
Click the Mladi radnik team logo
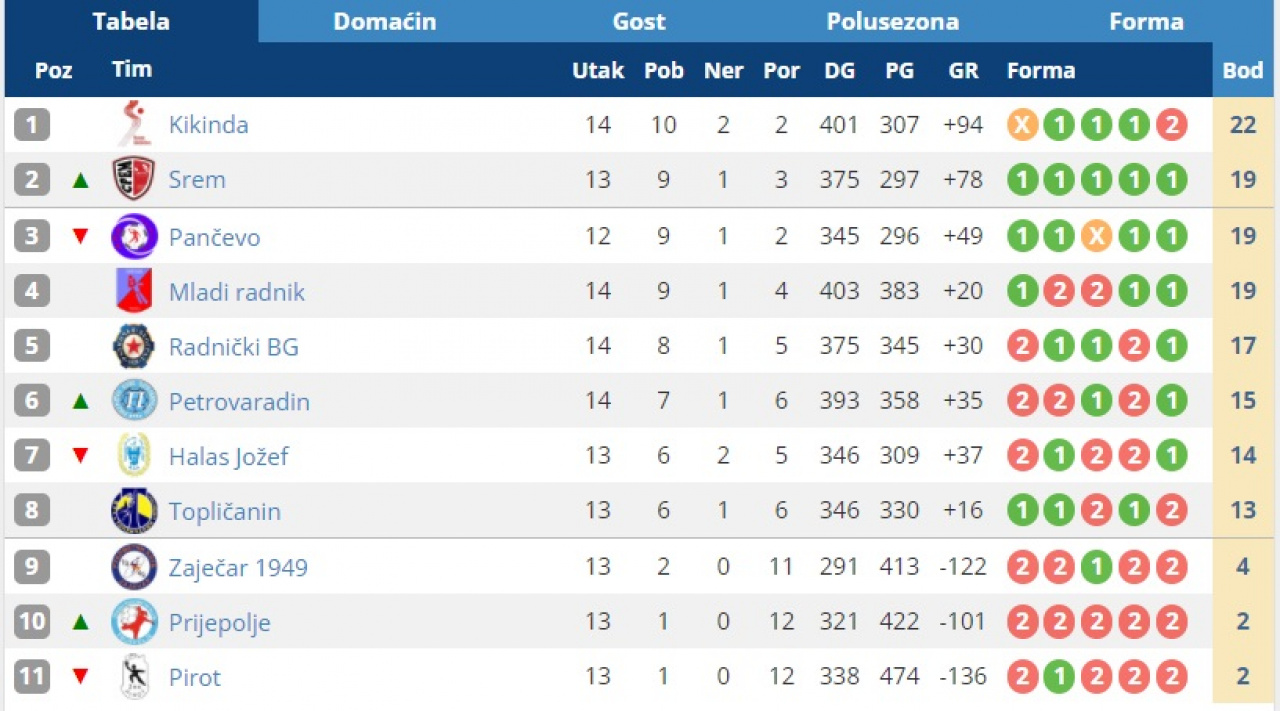click(133, 292)
